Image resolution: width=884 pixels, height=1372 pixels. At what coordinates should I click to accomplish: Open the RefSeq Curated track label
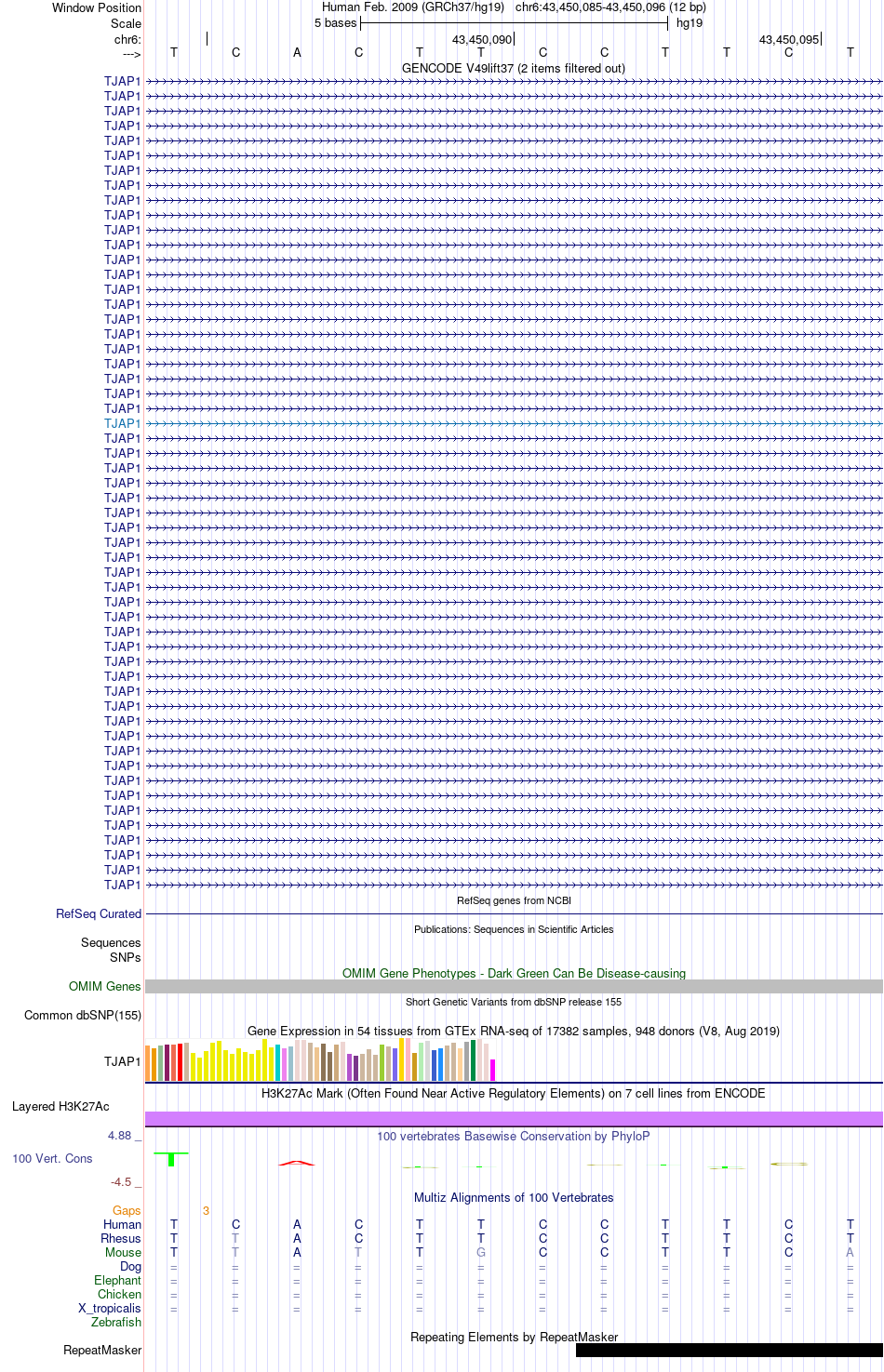99,914
